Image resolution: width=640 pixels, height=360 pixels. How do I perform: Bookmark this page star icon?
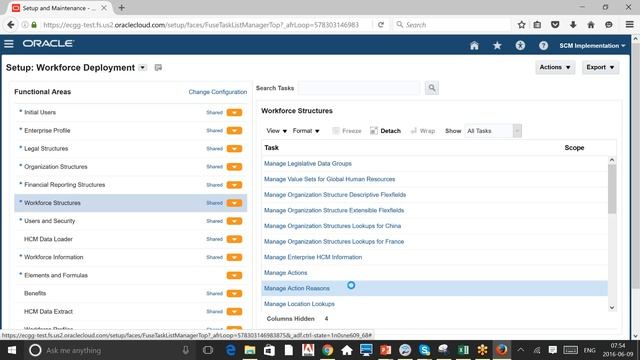point(521,25)
